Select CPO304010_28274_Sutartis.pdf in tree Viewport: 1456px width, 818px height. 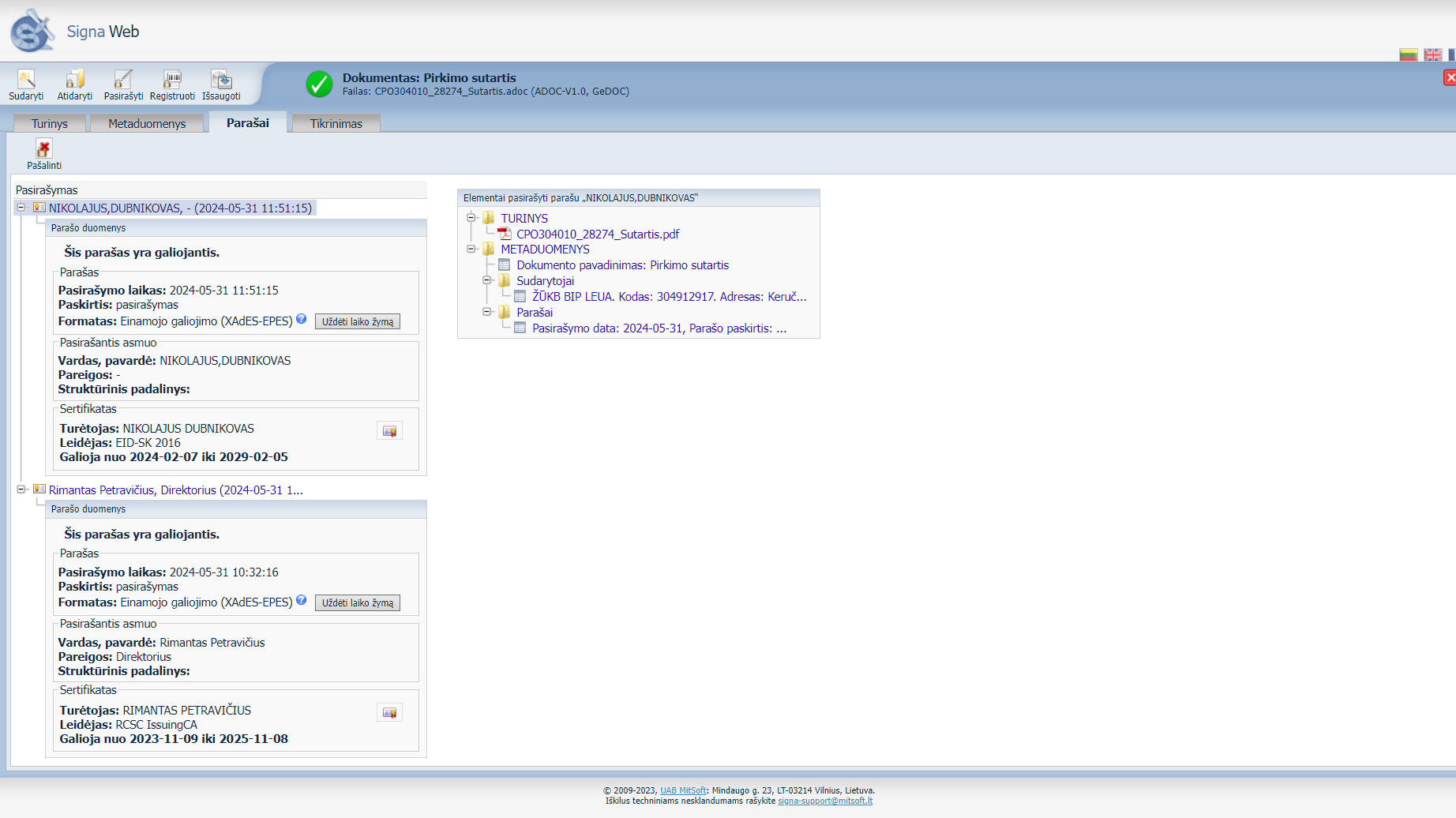point(597,235)
